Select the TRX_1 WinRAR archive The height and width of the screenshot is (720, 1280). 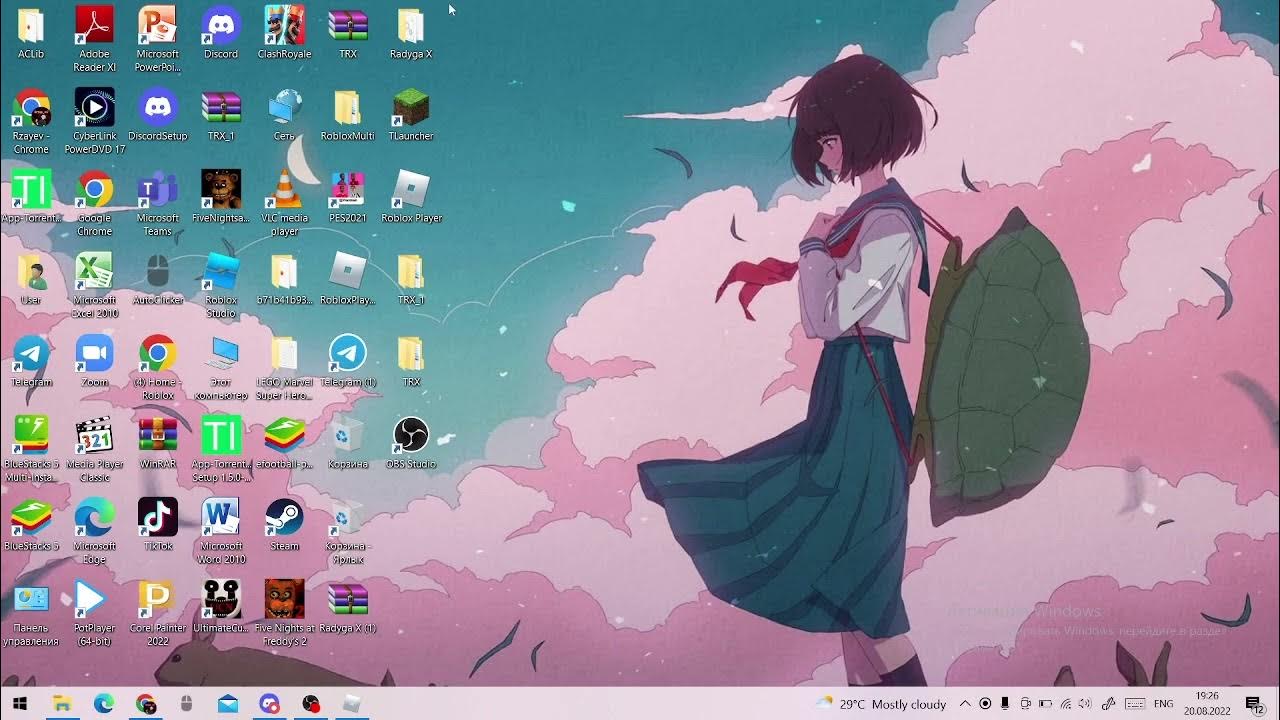(221, 115)
